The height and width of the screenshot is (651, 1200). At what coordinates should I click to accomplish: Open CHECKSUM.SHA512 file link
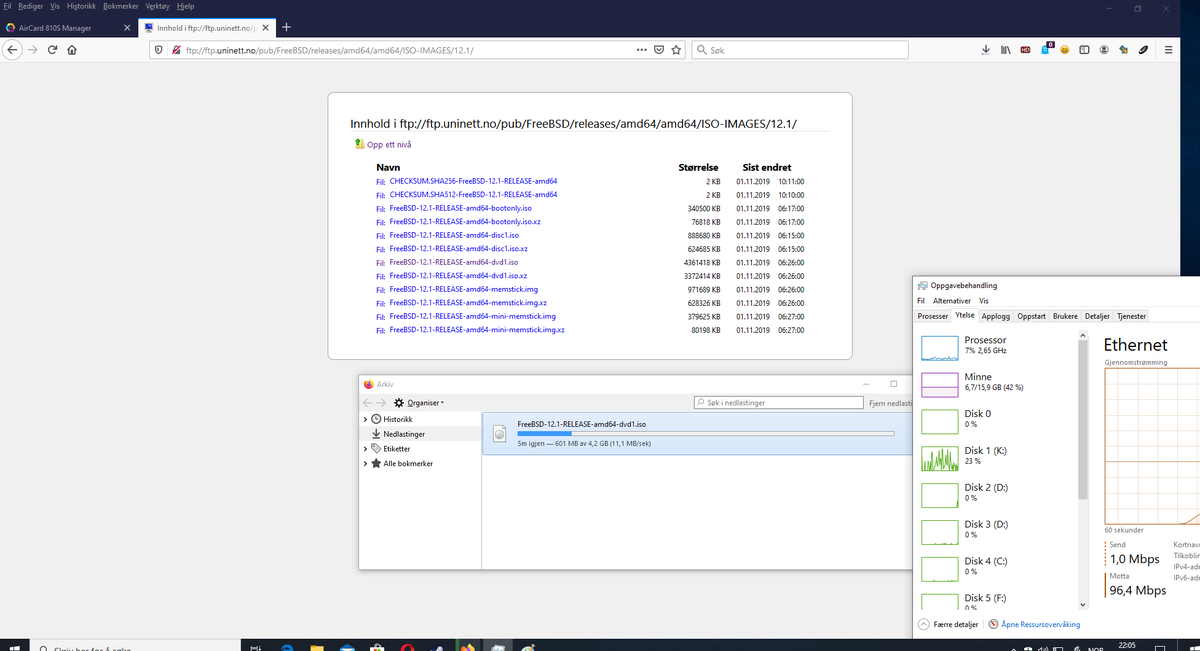click(473, 194)
